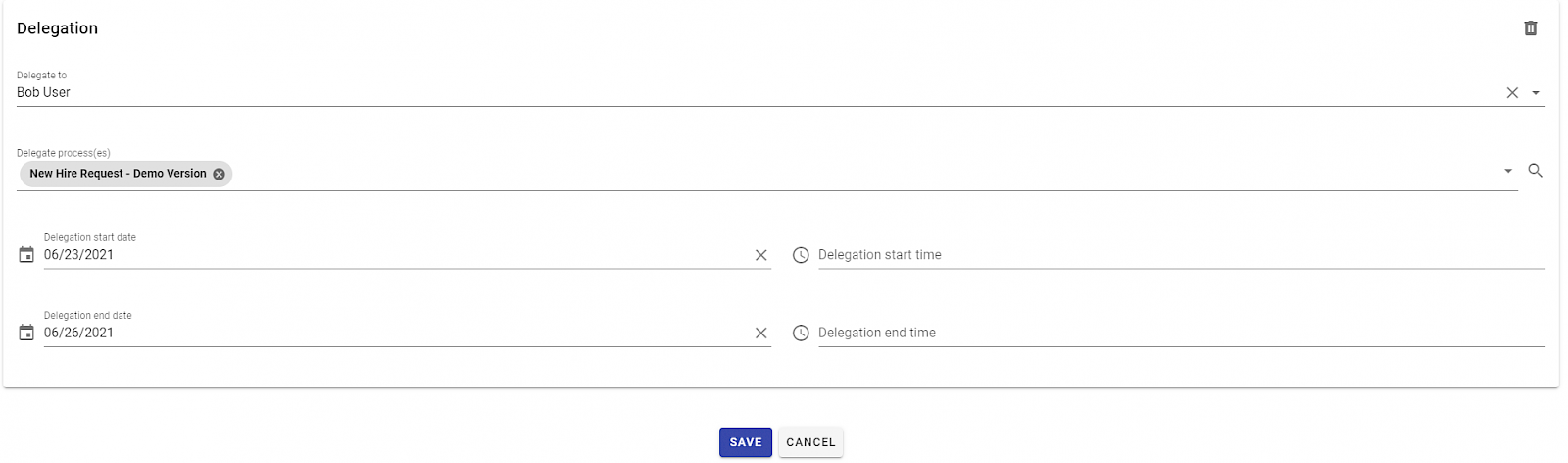The height and width of the screenshot is (463, 1568).
Task: Click the SAVE button
Action: click(746, 442)
